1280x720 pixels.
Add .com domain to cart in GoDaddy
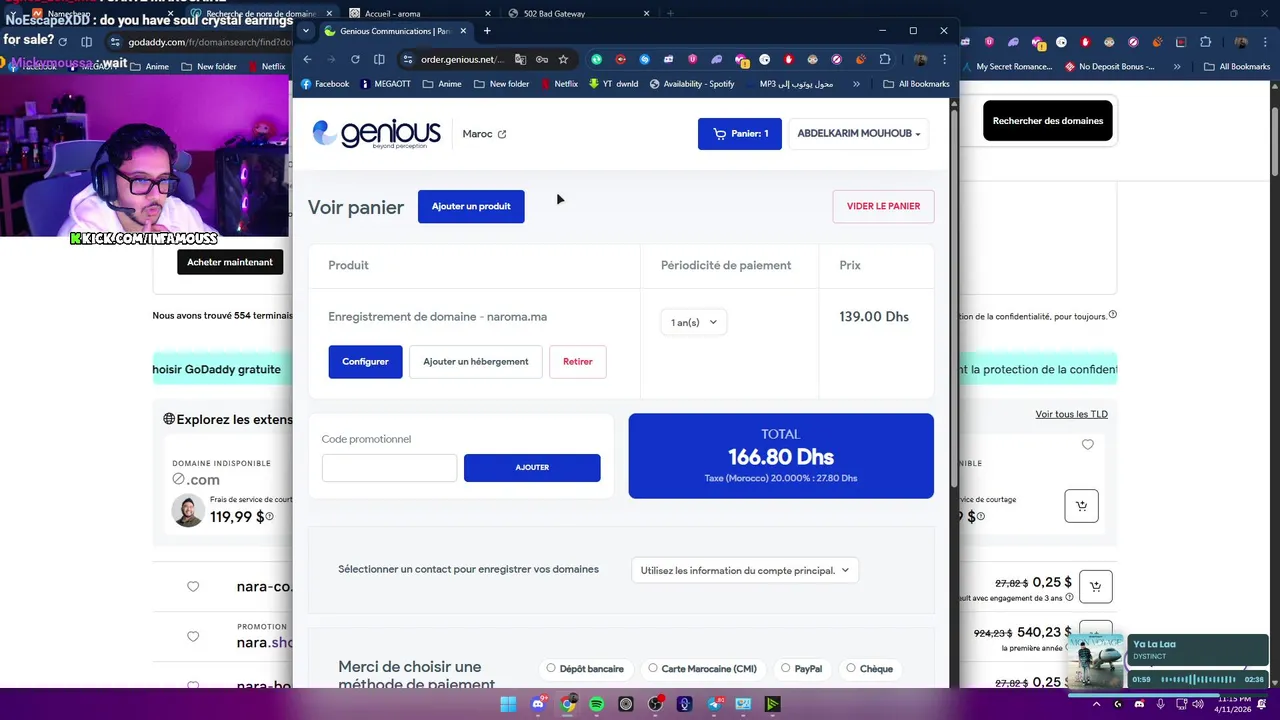pyautogui.click(x=1081, y=506)
